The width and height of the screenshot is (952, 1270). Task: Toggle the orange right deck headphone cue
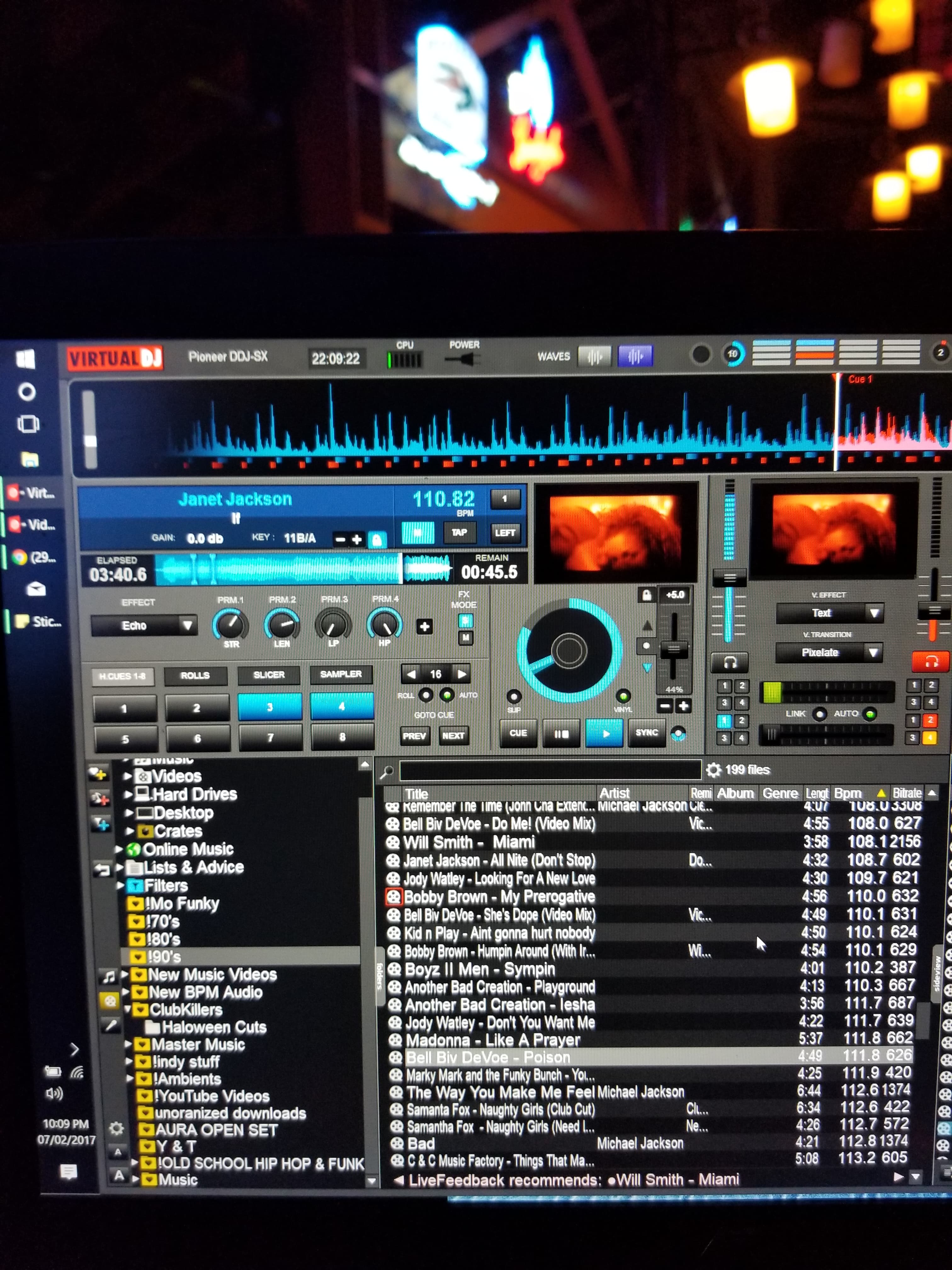930,661
